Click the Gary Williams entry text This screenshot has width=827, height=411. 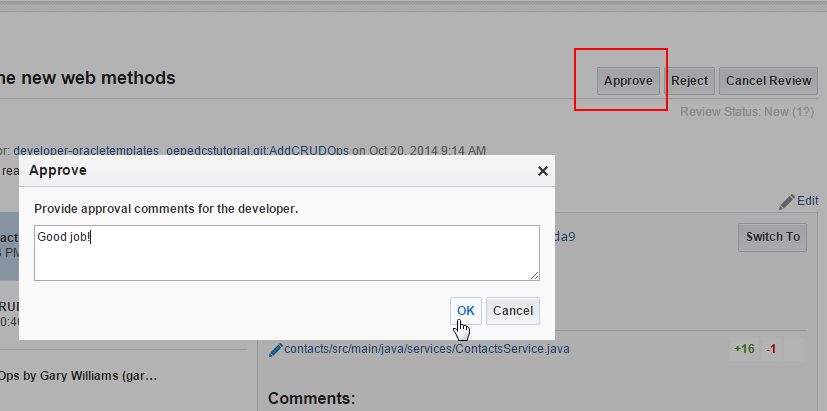pyautogui.click(x=79, y=376)
